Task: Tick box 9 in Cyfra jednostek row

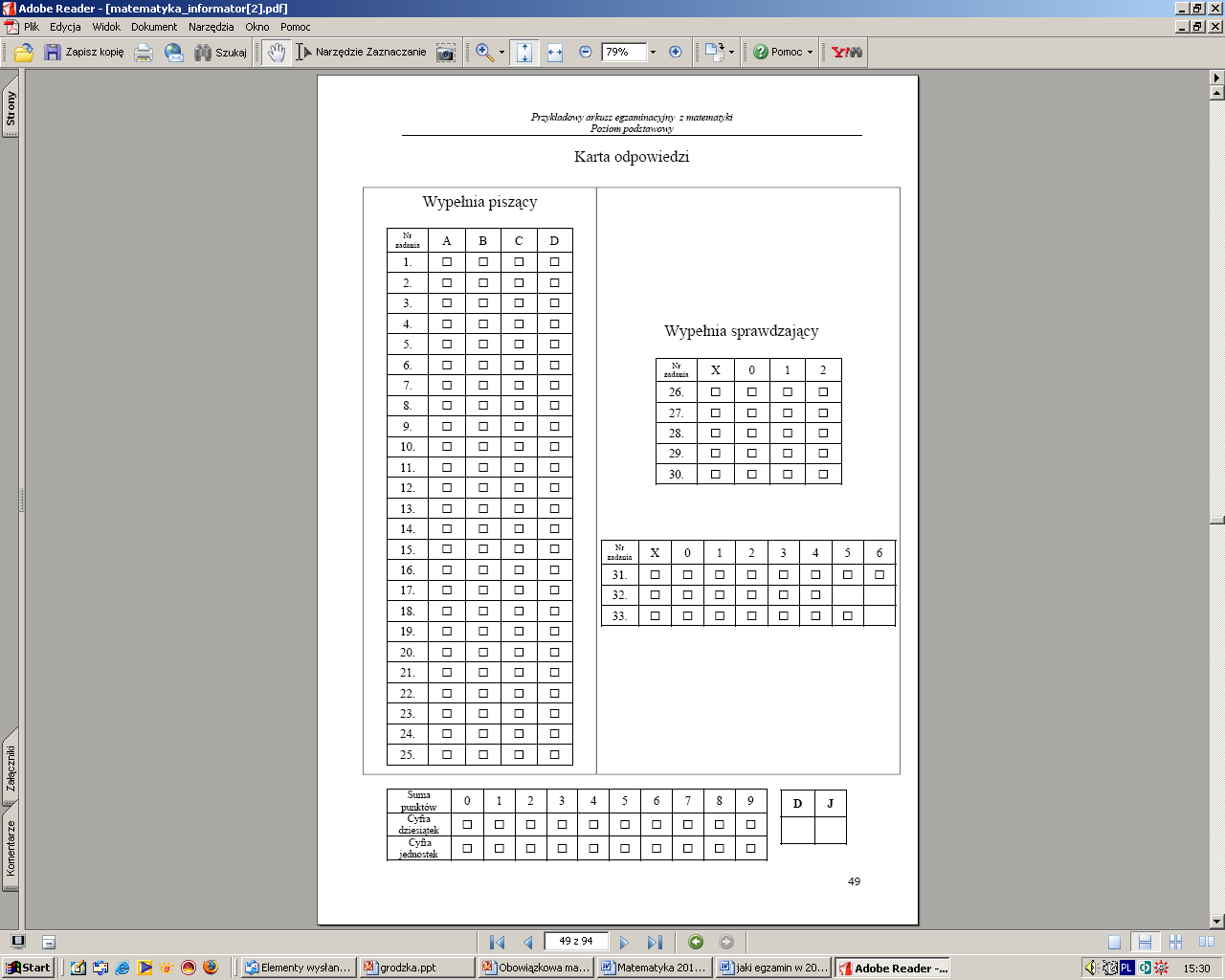Action: 751,848
